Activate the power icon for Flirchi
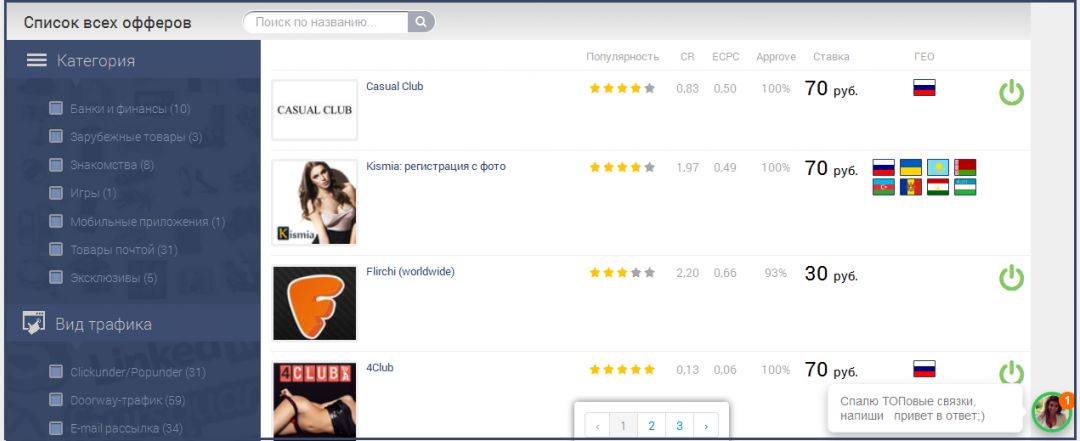 [x=1011, y=278]
